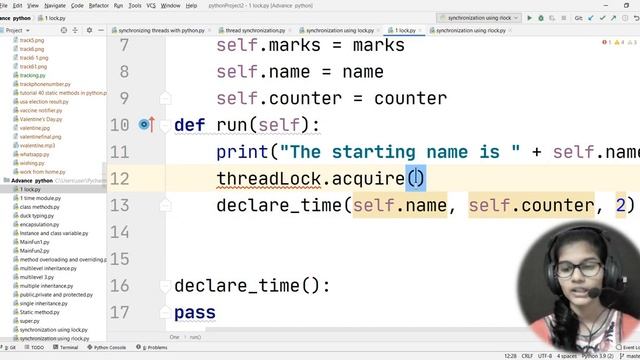This screenshot has height=360, width=640.
Task: Open the TODO tool window
Action: pyautogui.click(x=35, y=347)
